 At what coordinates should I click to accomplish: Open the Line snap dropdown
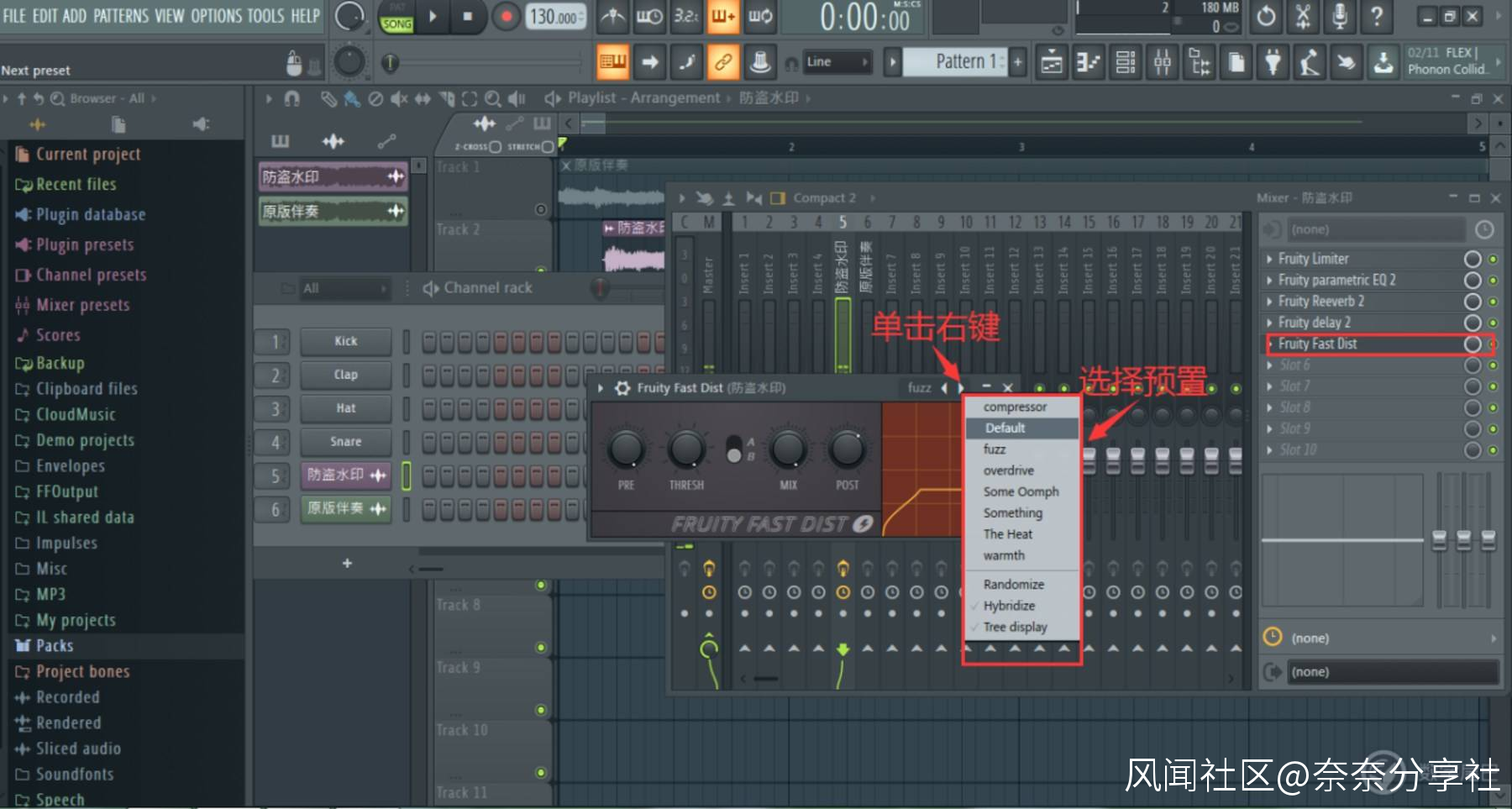point(837,62)
